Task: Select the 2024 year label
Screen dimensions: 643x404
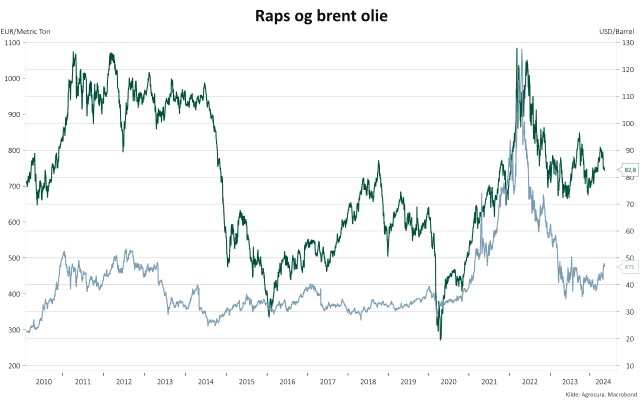Action: point(602,381)
